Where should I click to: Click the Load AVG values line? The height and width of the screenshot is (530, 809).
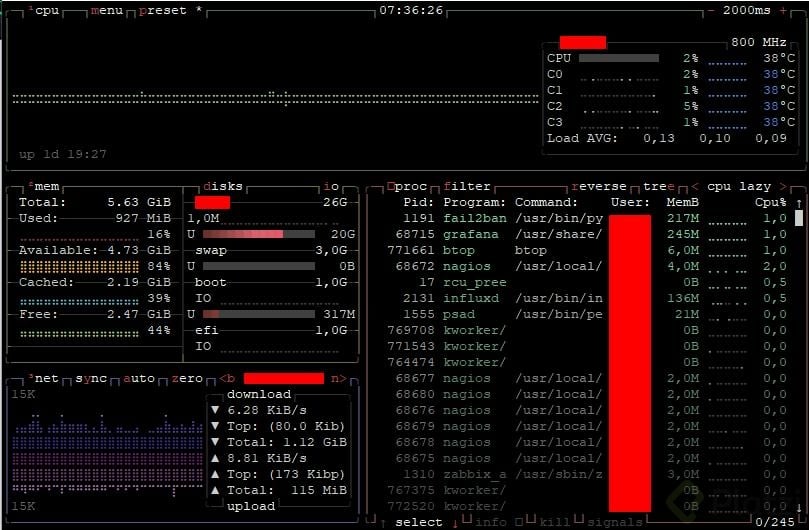click(x=667, y=138)
